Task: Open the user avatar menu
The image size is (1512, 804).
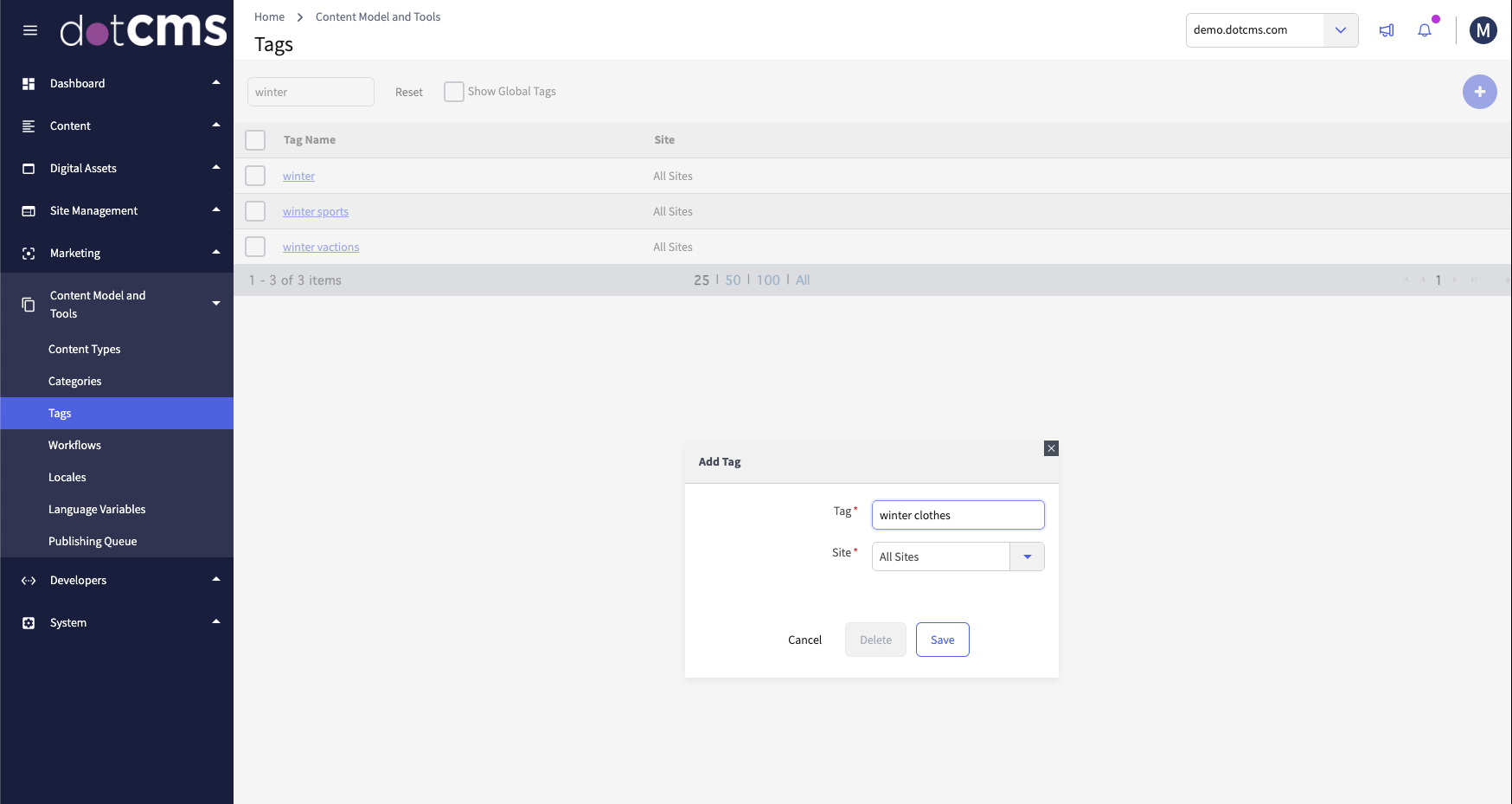Action: click(x=1483, y=29)
